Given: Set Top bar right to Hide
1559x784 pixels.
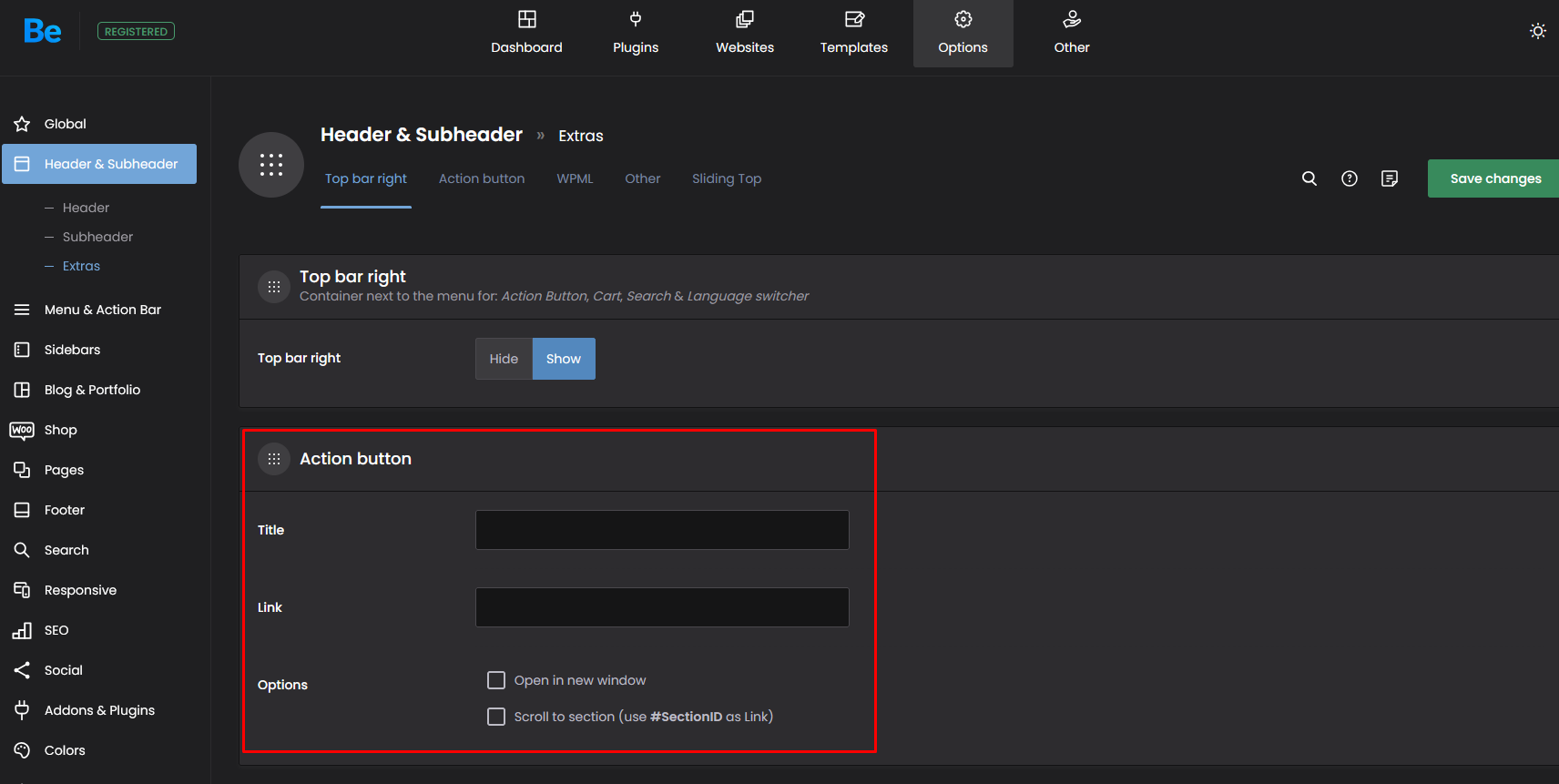Looking at the screenshot, I should pos(504,359).
